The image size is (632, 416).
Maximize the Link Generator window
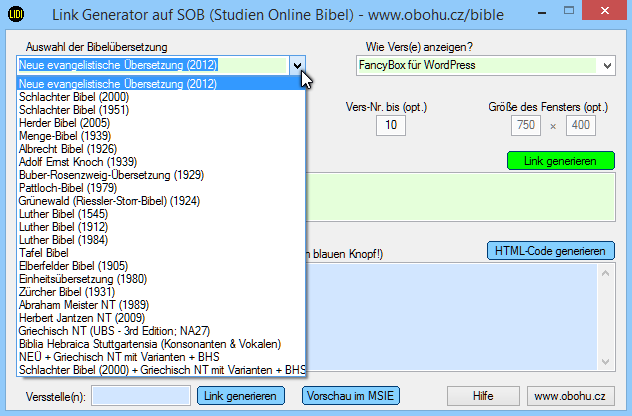[569, 10]
